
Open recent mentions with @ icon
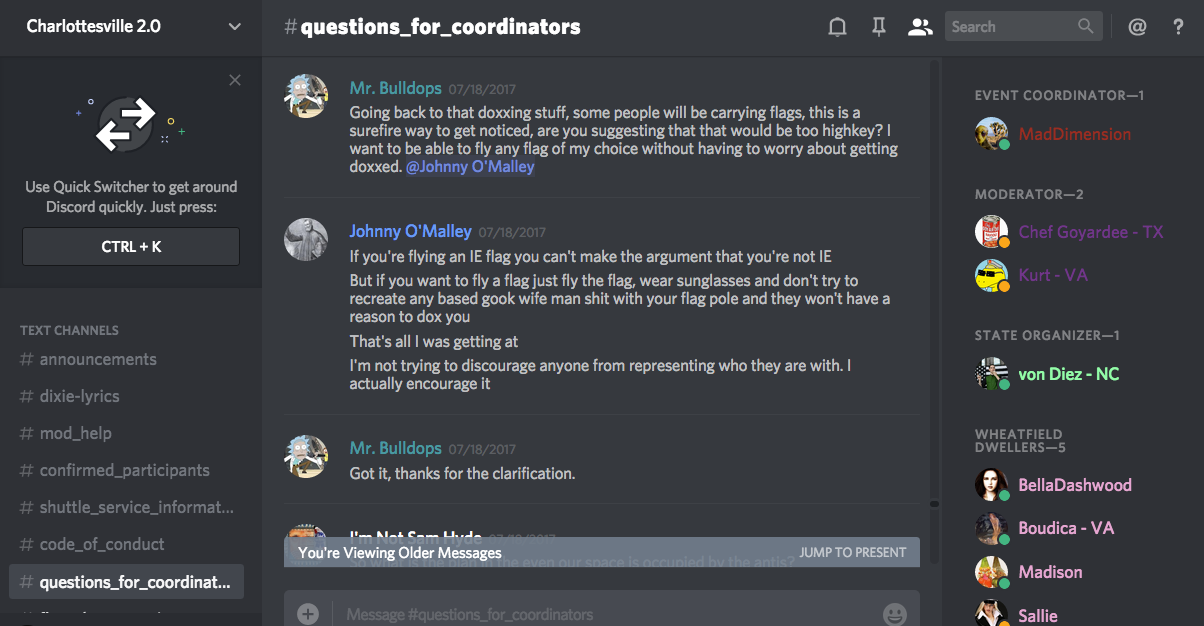(x=1137, y=27)
